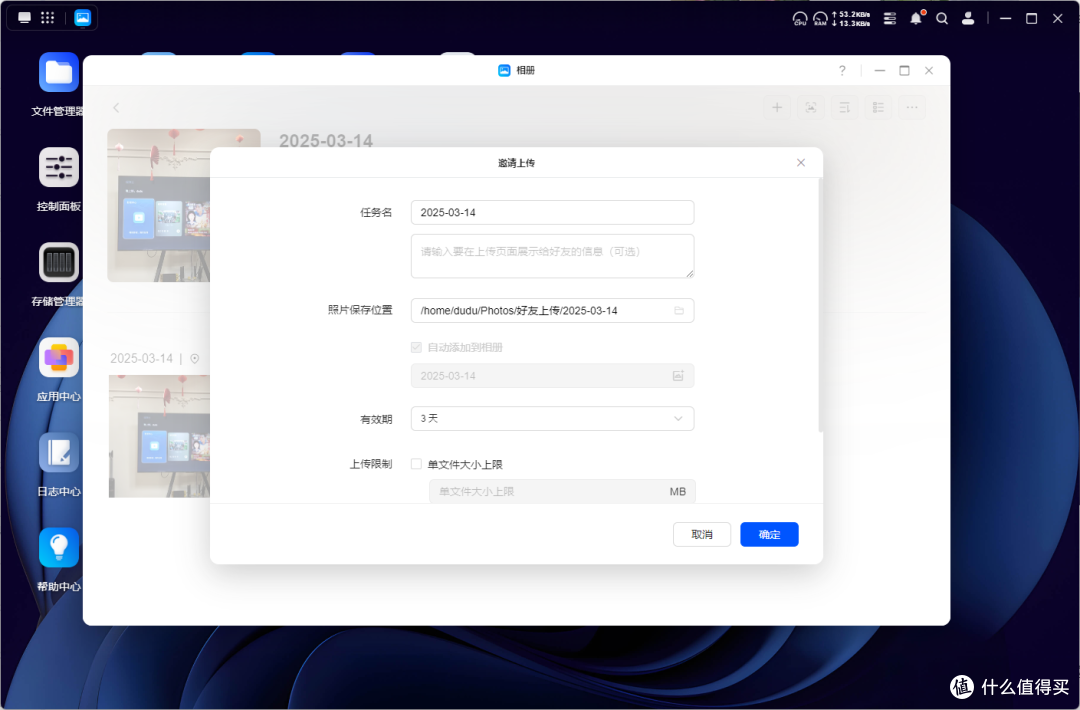Open the notifications bell
Screen dimensions: 1080x710
[916, 19]
